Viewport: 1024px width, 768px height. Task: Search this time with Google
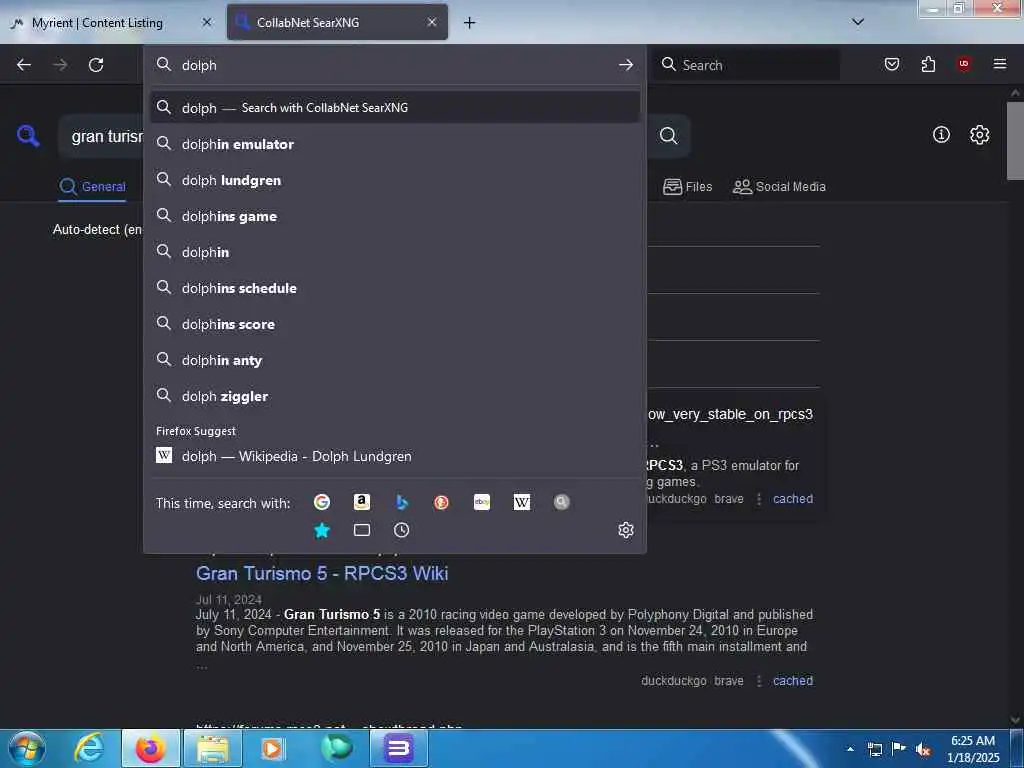[321, 502]
